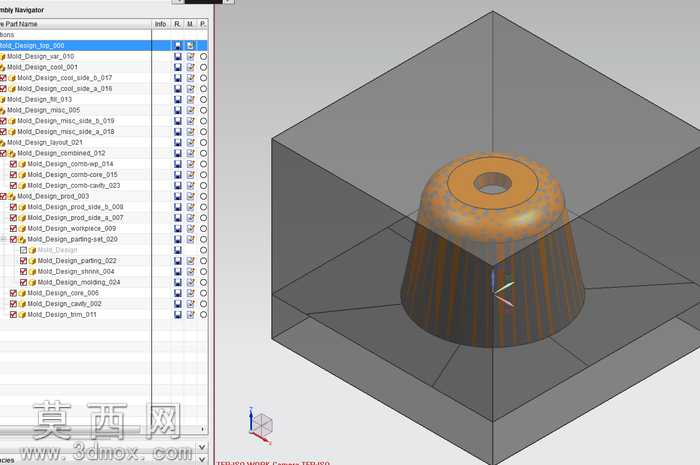Image resolution: width=700 pixels, height=465 pixels.
Task: Toggle the Mold_Design_molding_024 checkbox
Action: (x=23, y=282)
